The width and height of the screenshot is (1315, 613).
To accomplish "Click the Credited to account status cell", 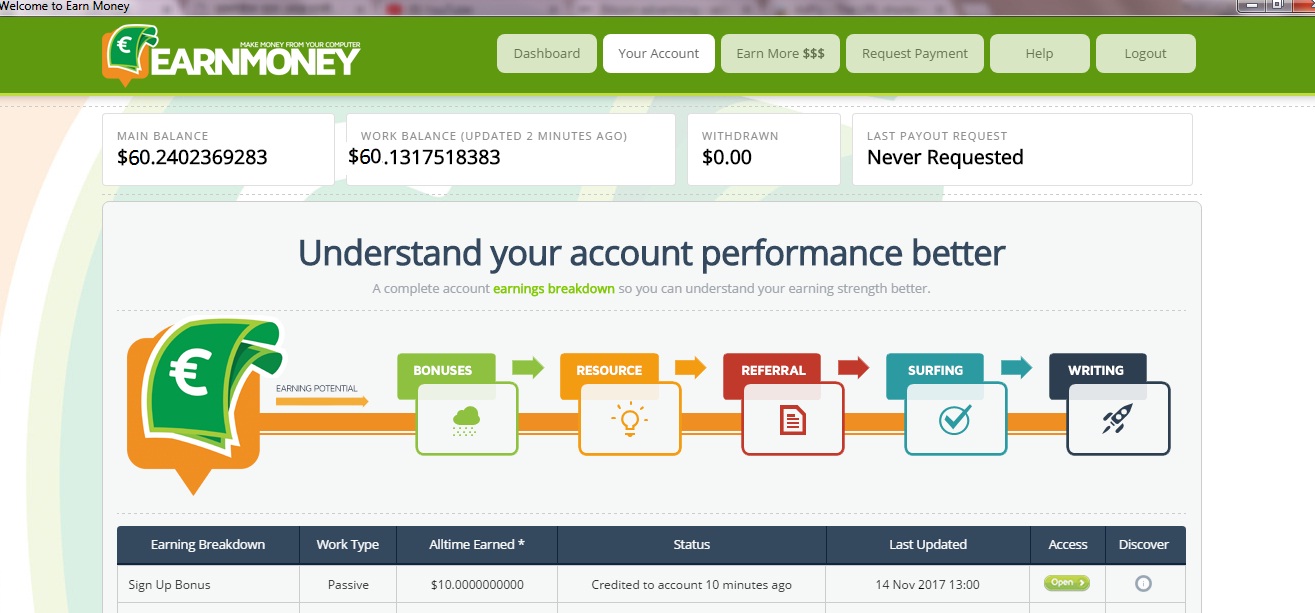I will click(692, 585).
